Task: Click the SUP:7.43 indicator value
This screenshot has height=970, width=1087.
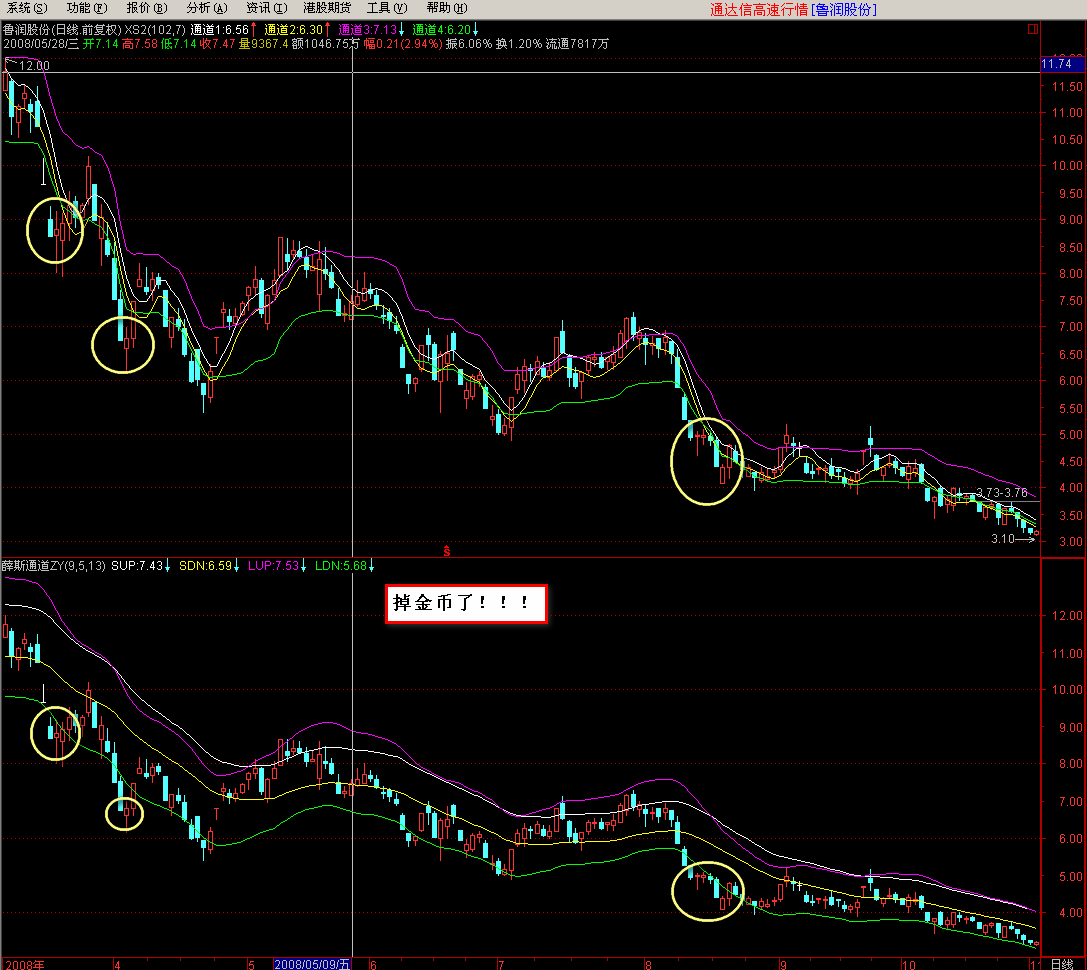Action: (x=137, y=566)
